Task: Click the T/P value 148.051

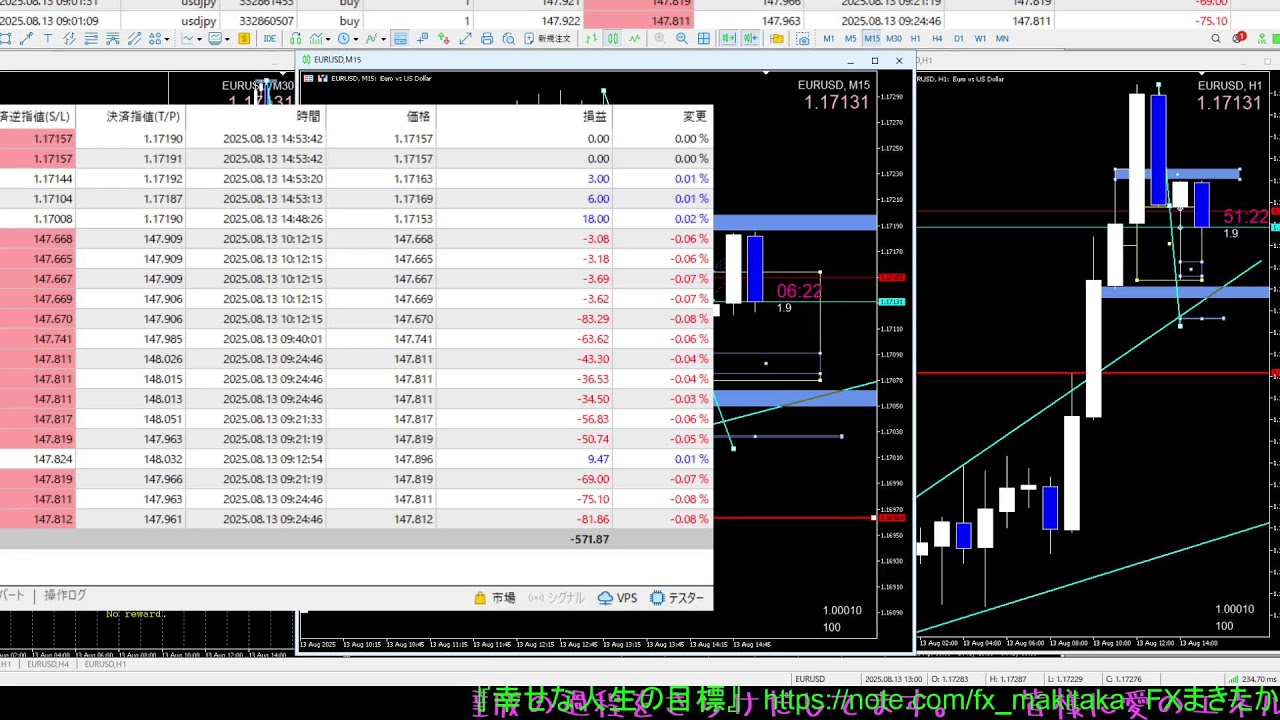Action: [x=163, y=419]
